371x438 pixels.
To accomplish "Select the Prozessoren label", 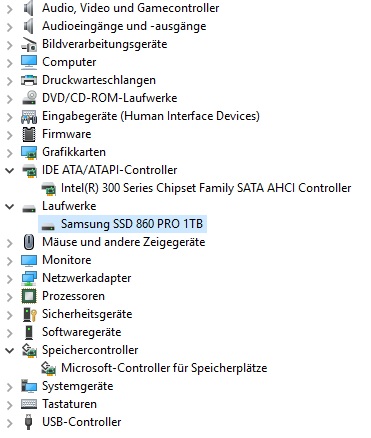I will [73, 296].
